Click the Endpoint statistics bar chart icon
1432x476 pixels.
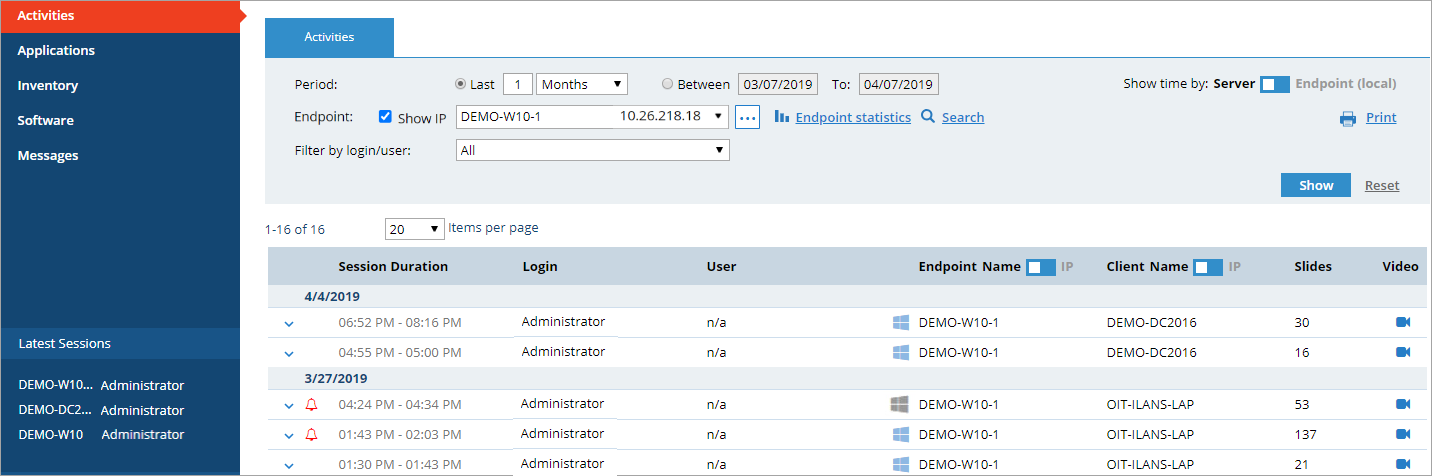click(782, 117)
